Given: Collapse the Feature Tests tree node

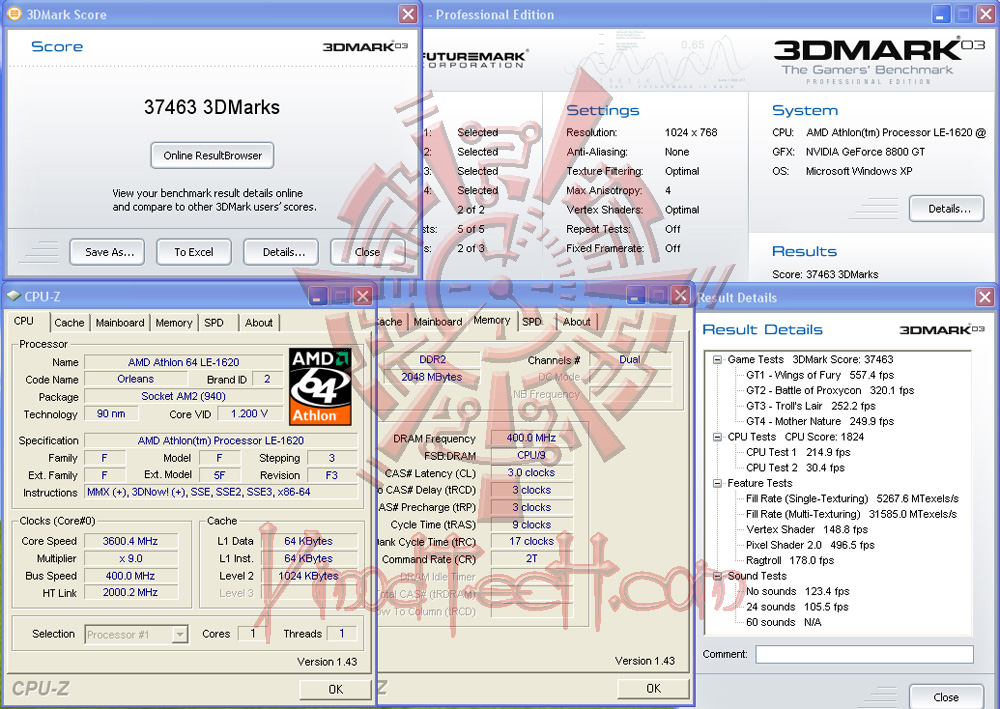Looking at the screenshot, I should [717, 483].
